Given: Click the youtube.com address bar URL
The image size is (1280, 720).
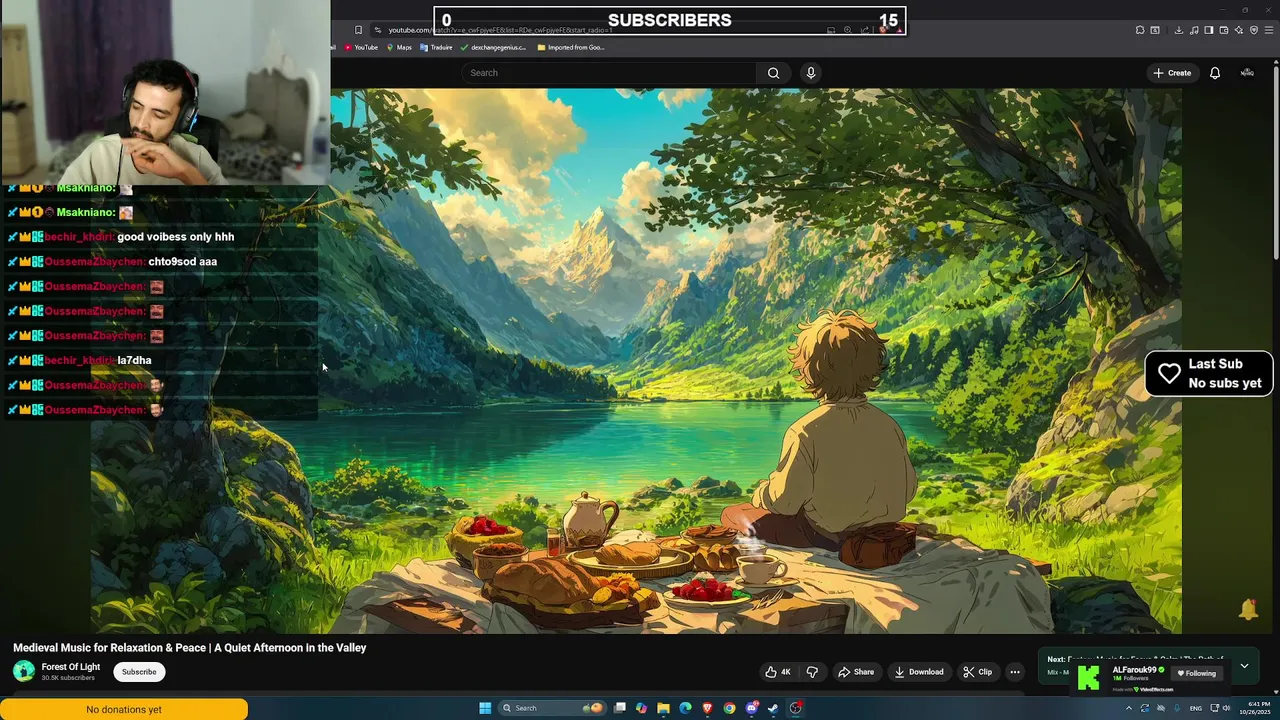Looking at the screenshot, I should coord(500,30).
